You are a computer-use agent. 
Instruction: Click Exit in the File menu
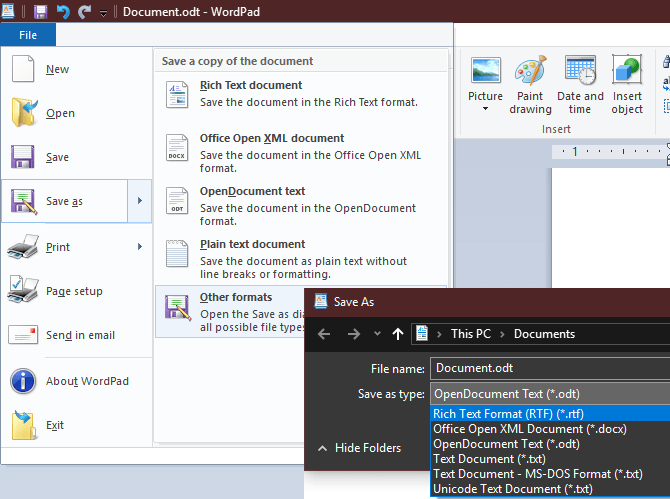click(x=76, y=425)
